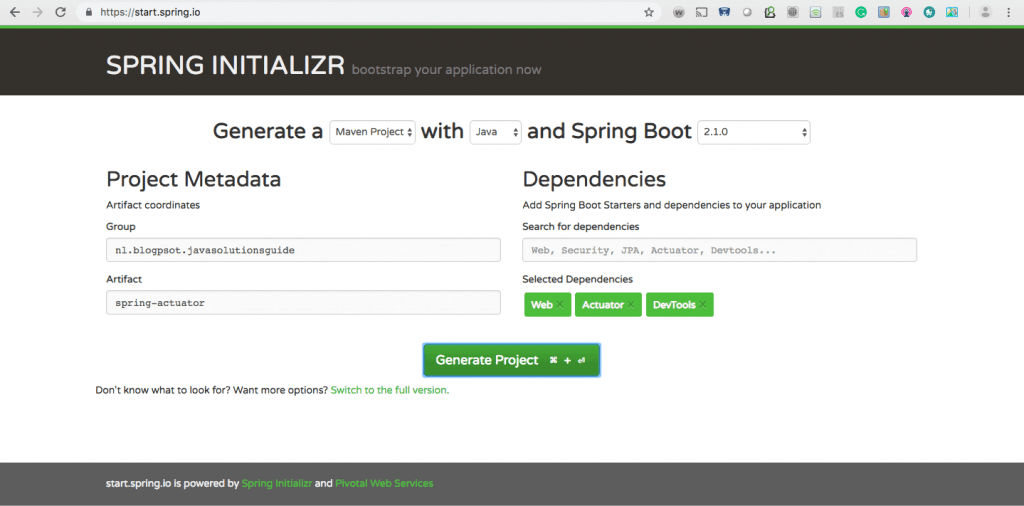Follow the Switch to the full version link
Screen dimensions: 1024x506
tap(390, 390)
